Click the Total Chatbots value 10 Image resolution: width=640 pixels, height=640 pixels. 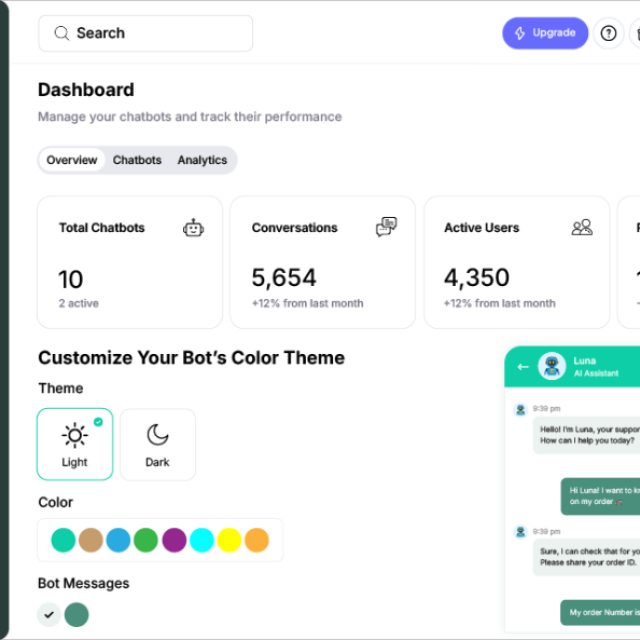71,279
